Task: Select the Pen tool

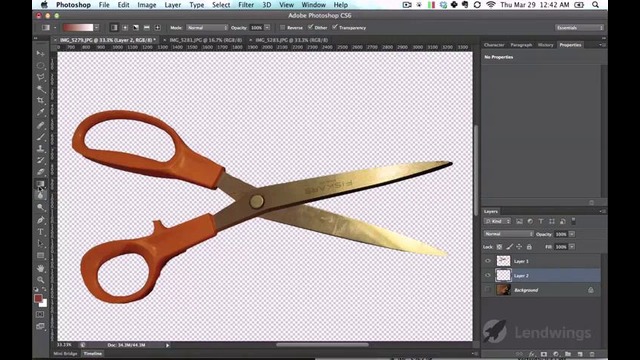Action: (x=40, y=220)
